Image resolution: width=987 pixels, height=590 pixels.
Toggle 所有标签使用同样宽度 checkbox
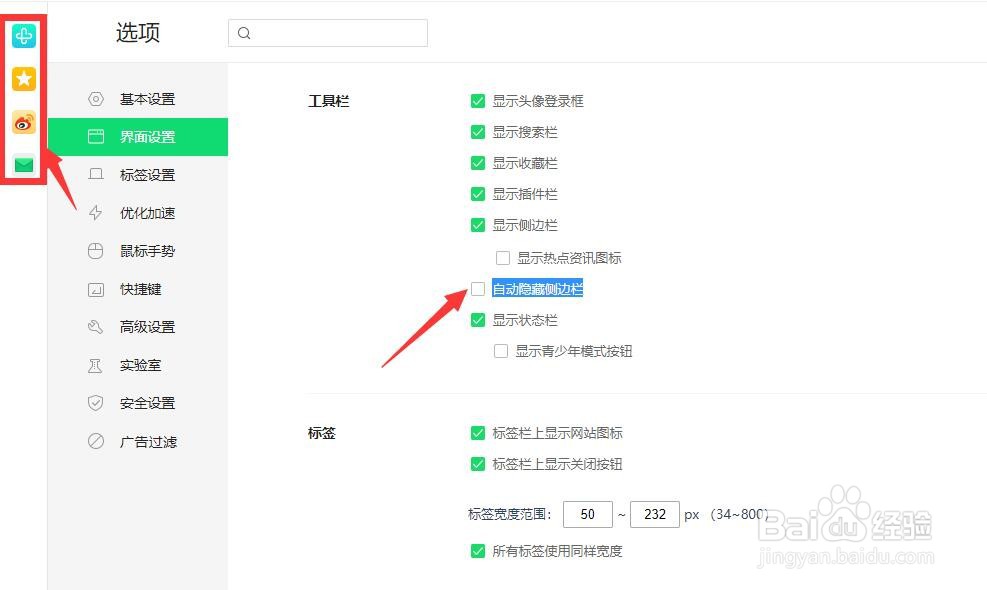478,551
